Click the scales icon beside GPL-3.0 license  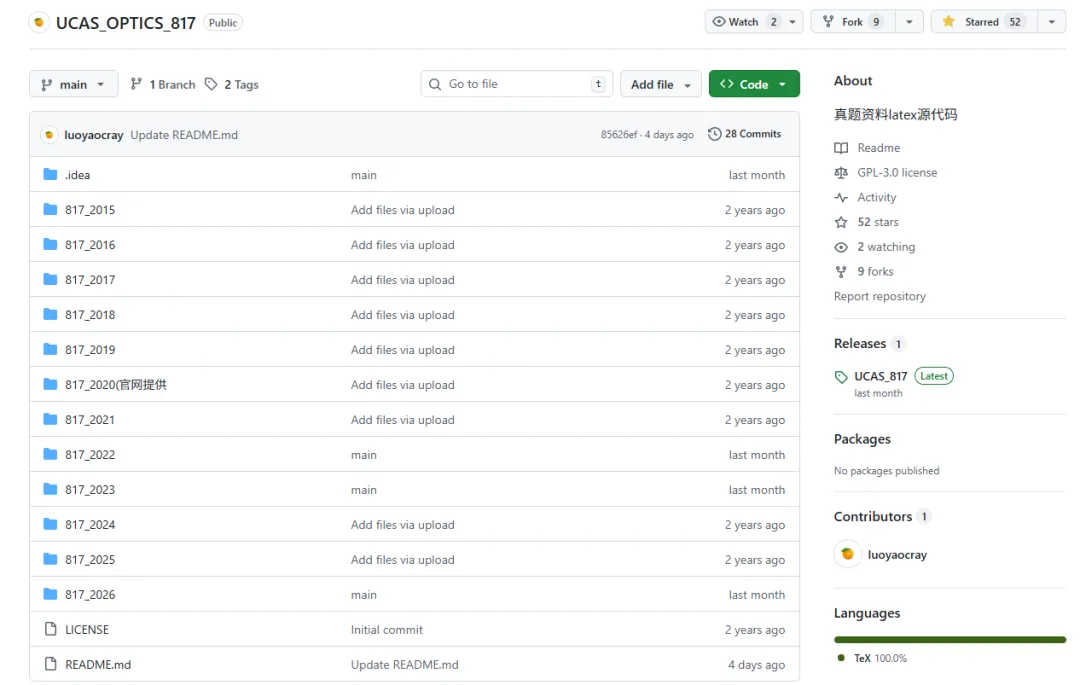(x=841, y=173)
